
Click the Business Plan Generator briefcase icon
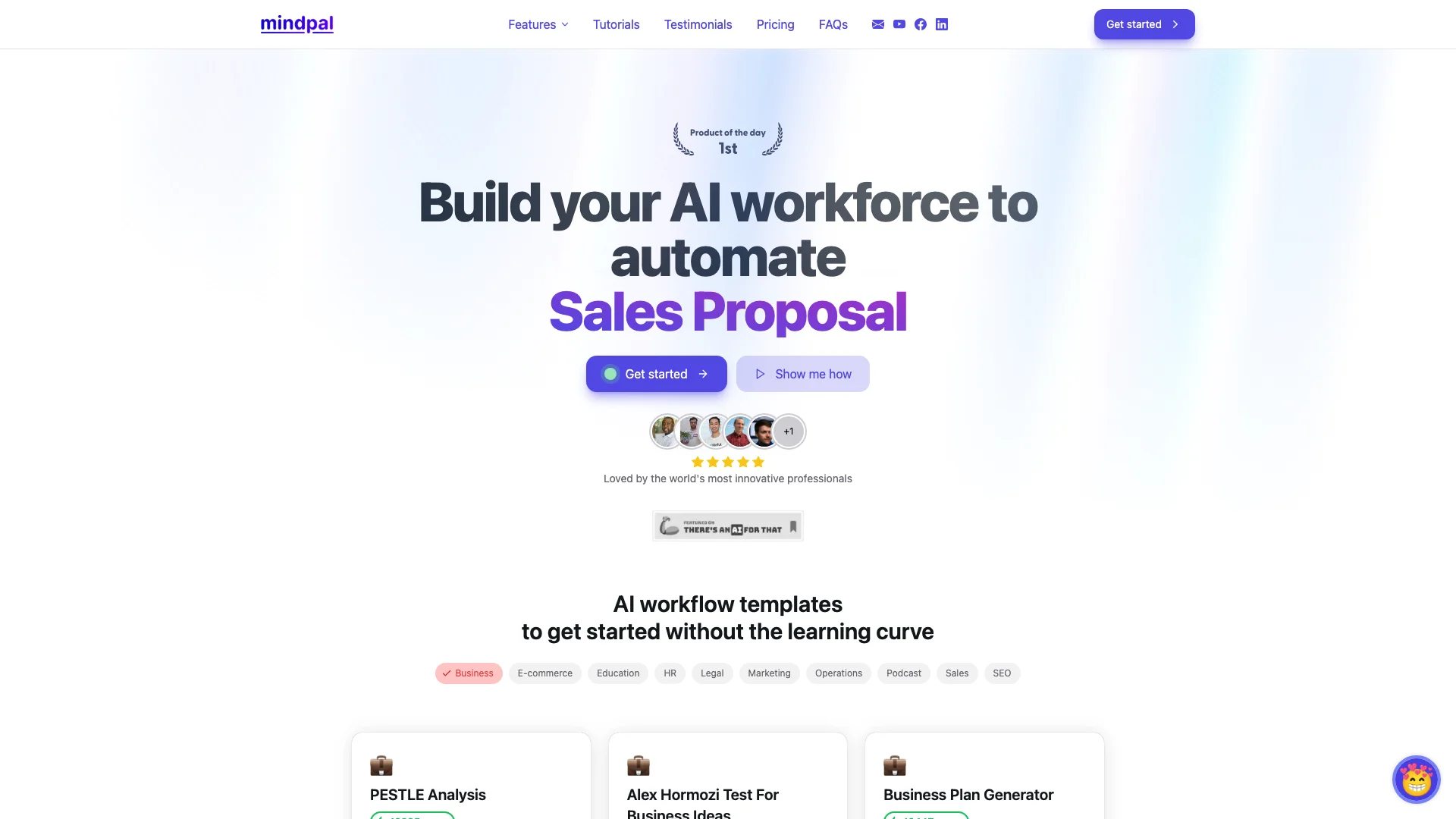click(895, 765)
